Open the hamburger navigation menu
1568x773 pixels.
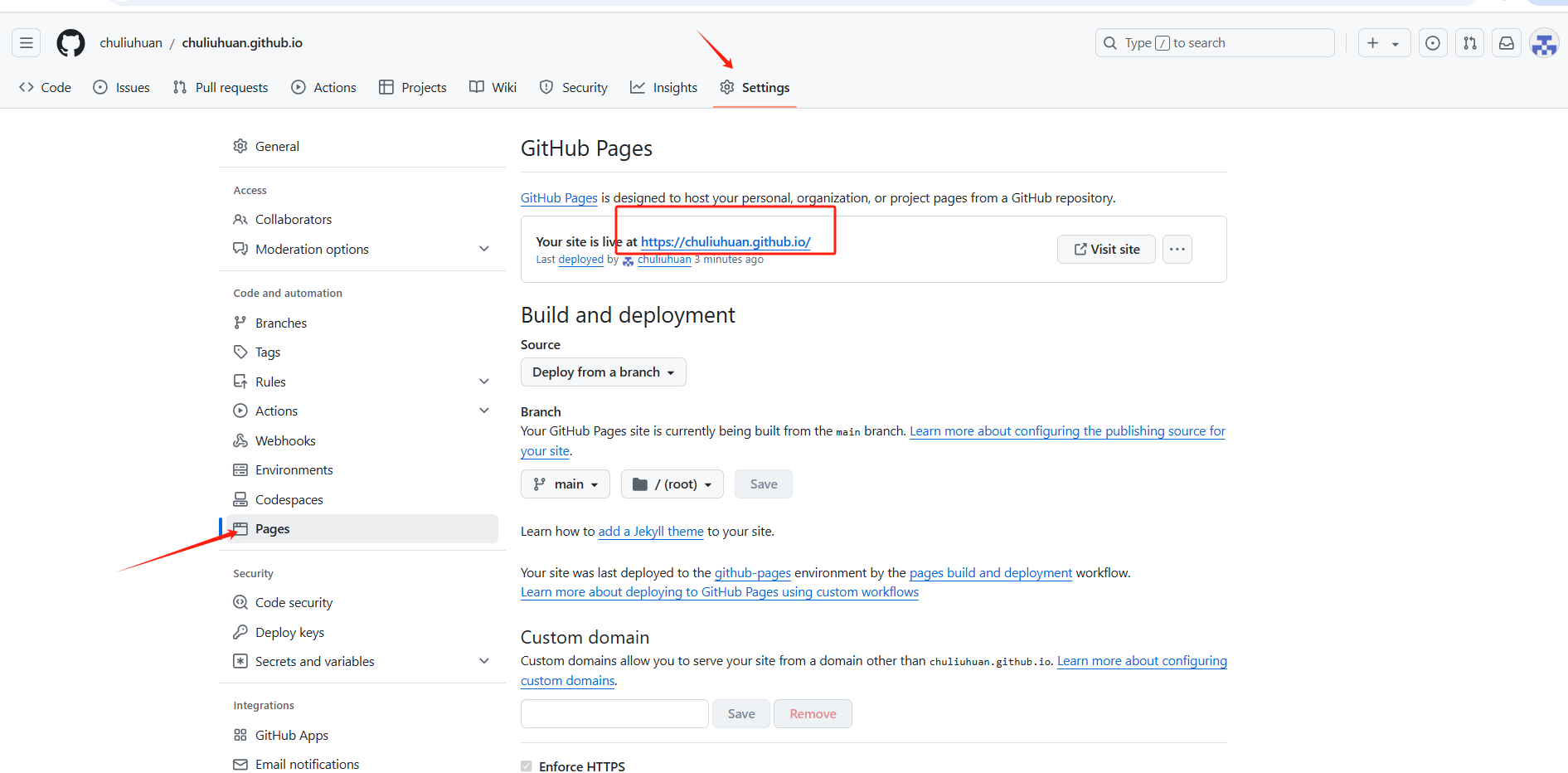coord(27,43)
